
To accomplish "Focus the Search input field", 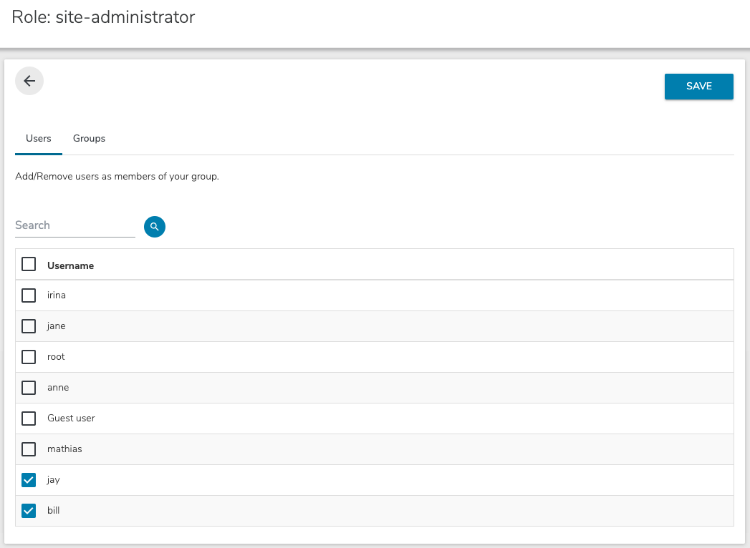I will pos(75,225).
